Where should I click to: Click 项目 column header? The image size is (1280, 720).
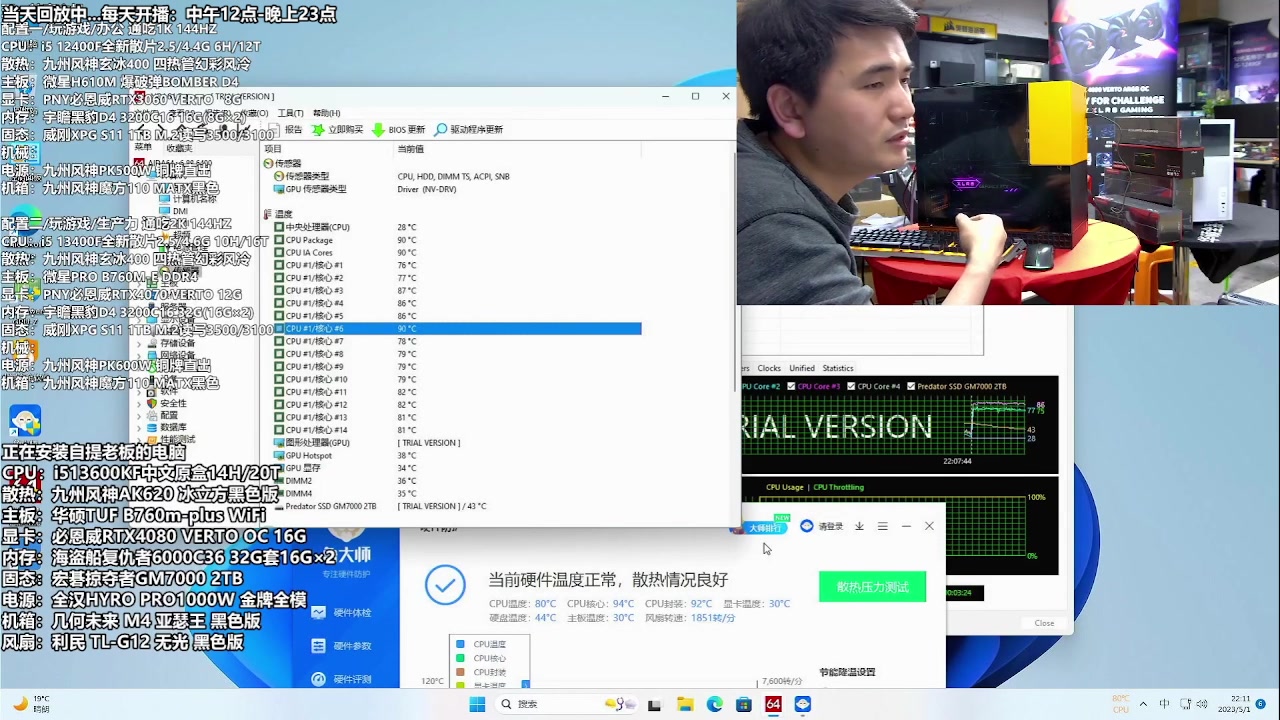[329, 149]
